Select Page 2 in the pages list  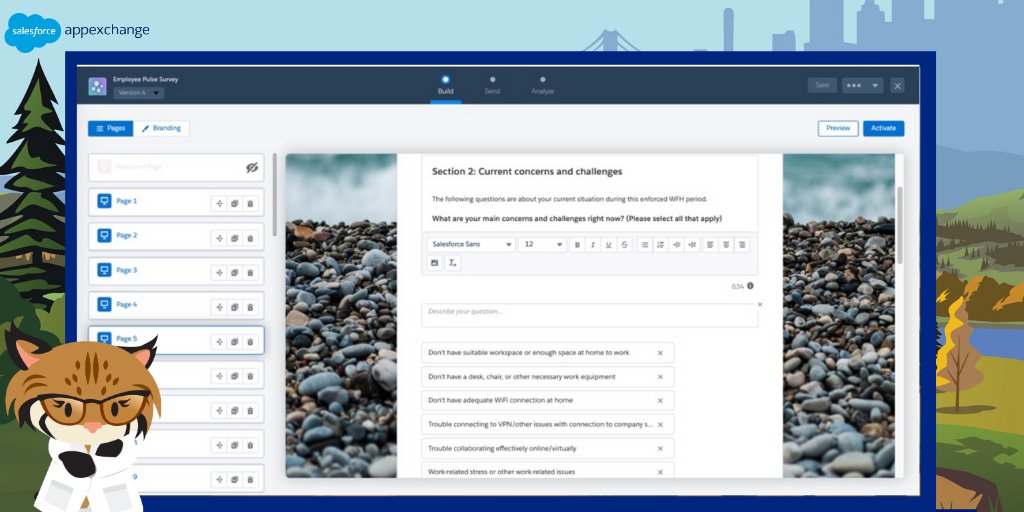(x=176, y=236)
